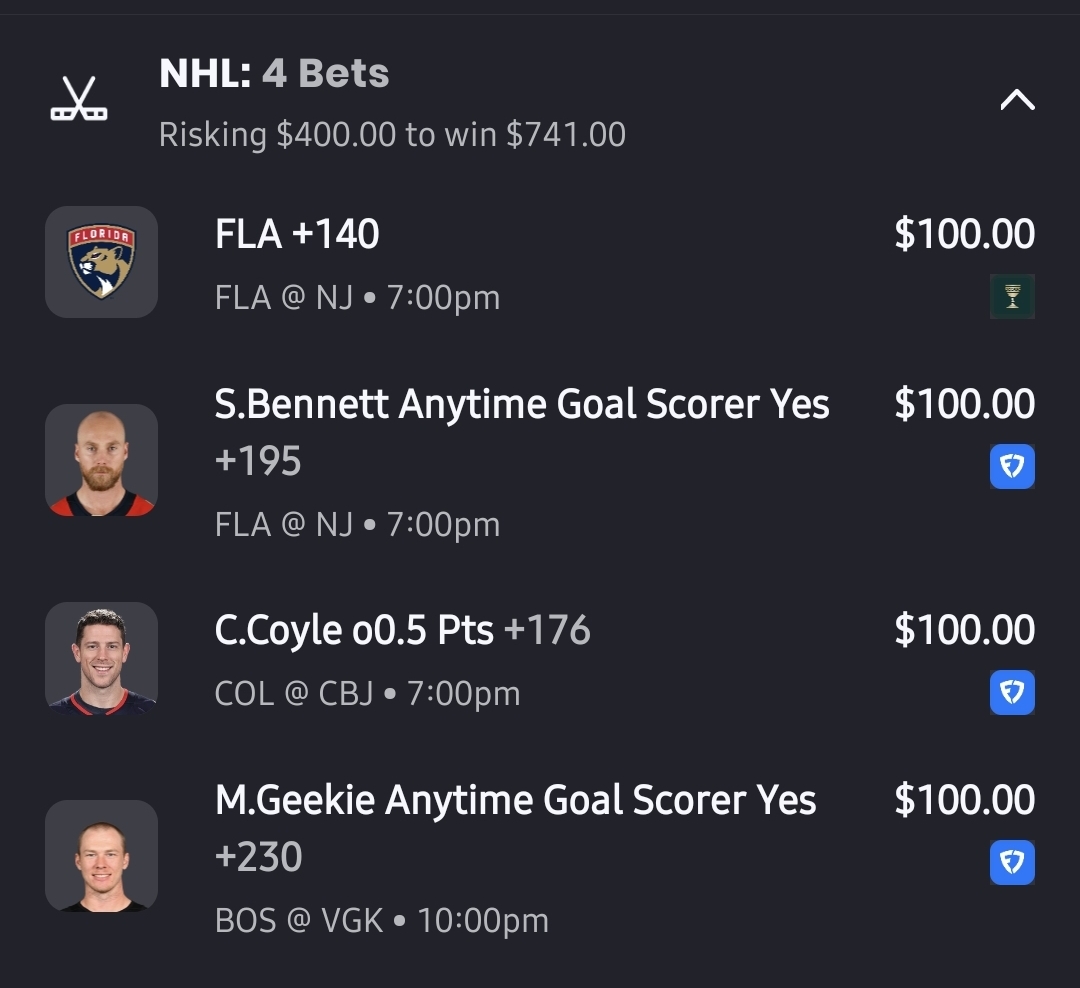Open M.Geekie Anytime Goal Scorer bet

pos(515,801)
